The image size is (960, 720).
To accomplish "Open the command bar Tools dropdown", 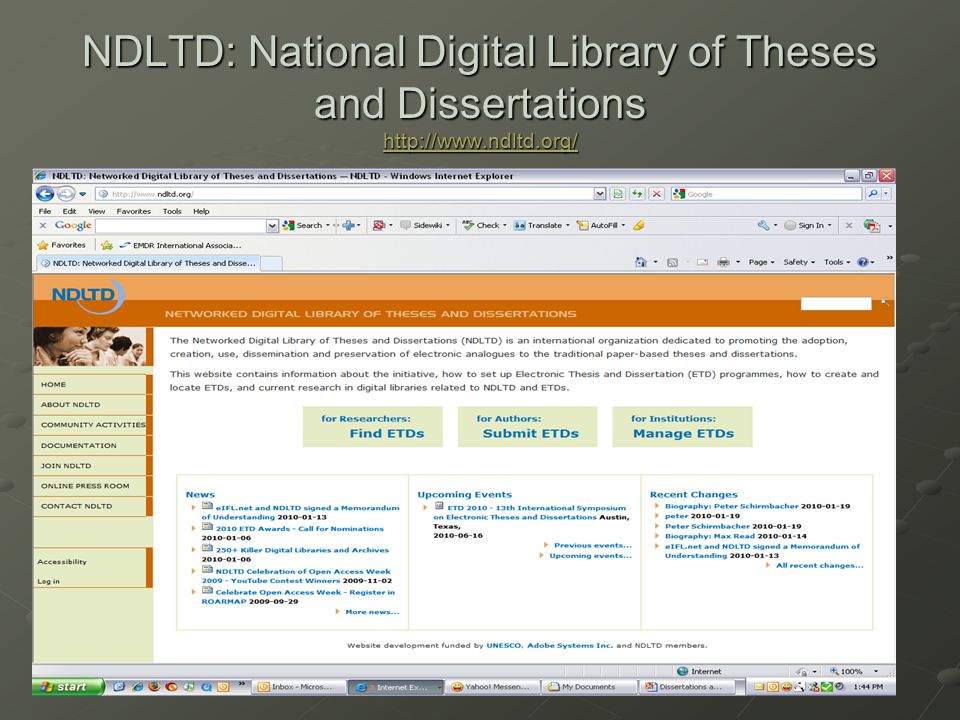I will pyautogui.click(x=837, y=262).
